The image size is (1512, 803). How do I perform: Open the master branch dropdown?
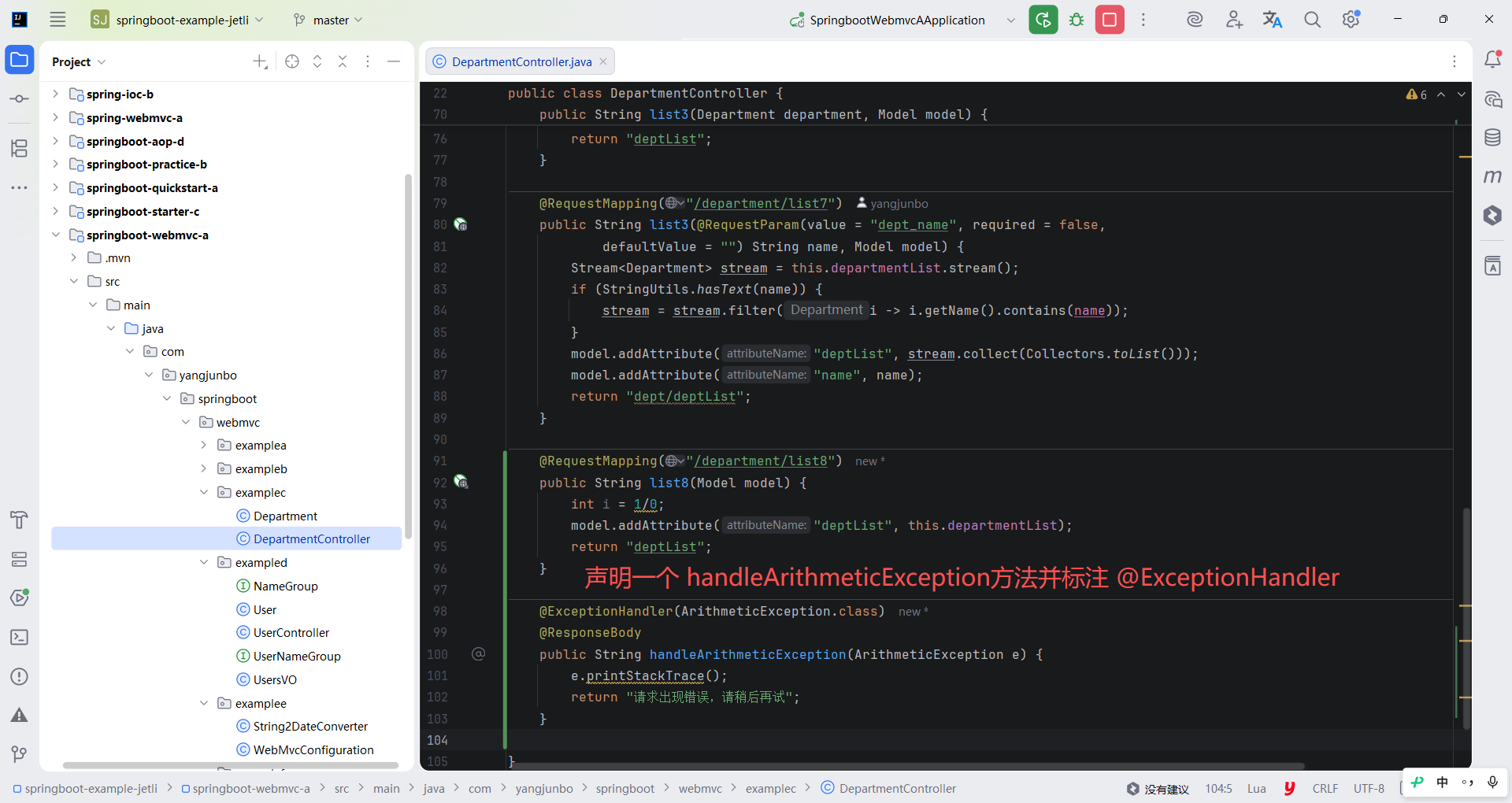[328, 20]
